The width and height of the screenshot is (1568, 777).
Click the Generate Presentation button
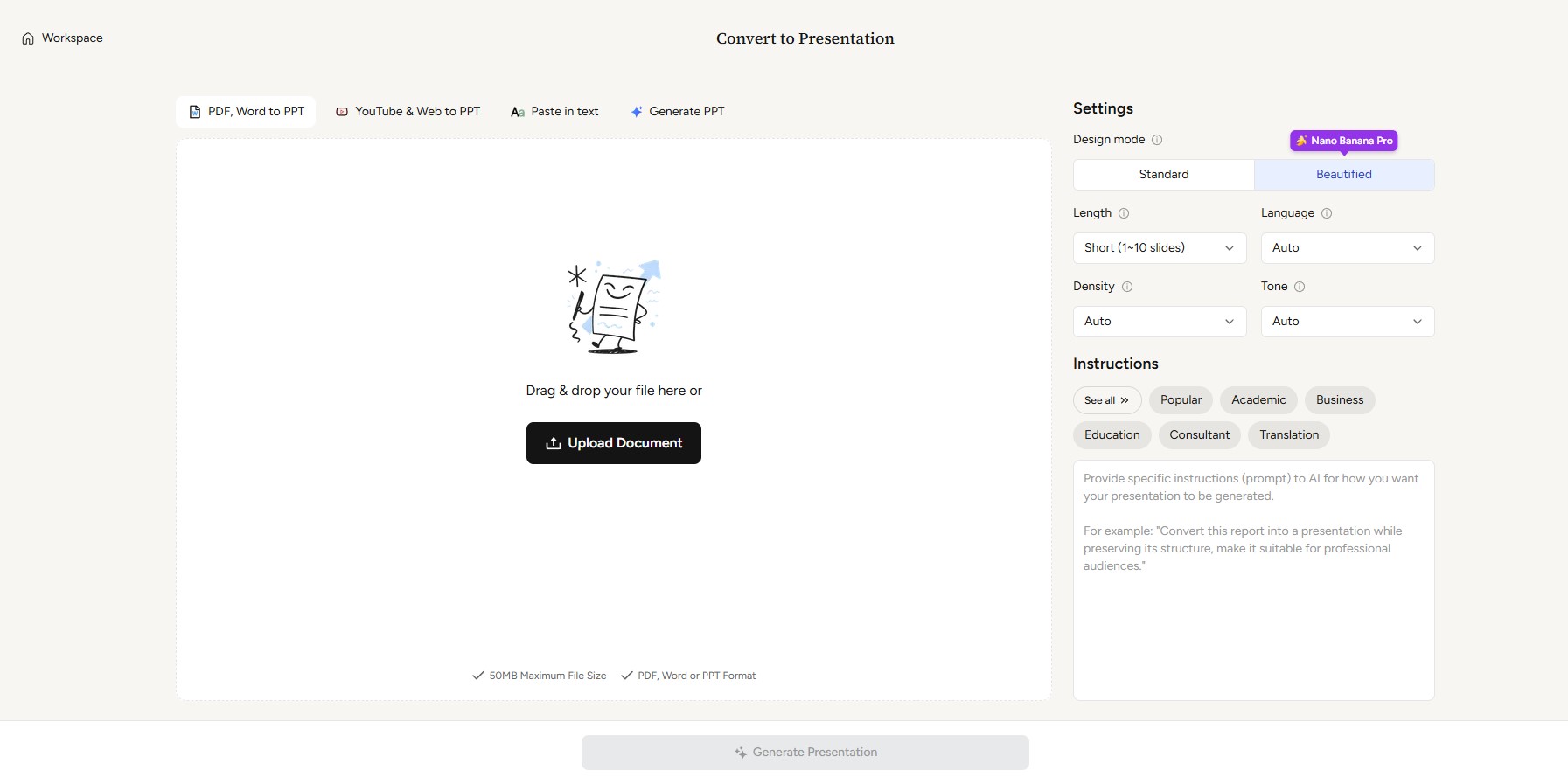click(x=805, y=753)
